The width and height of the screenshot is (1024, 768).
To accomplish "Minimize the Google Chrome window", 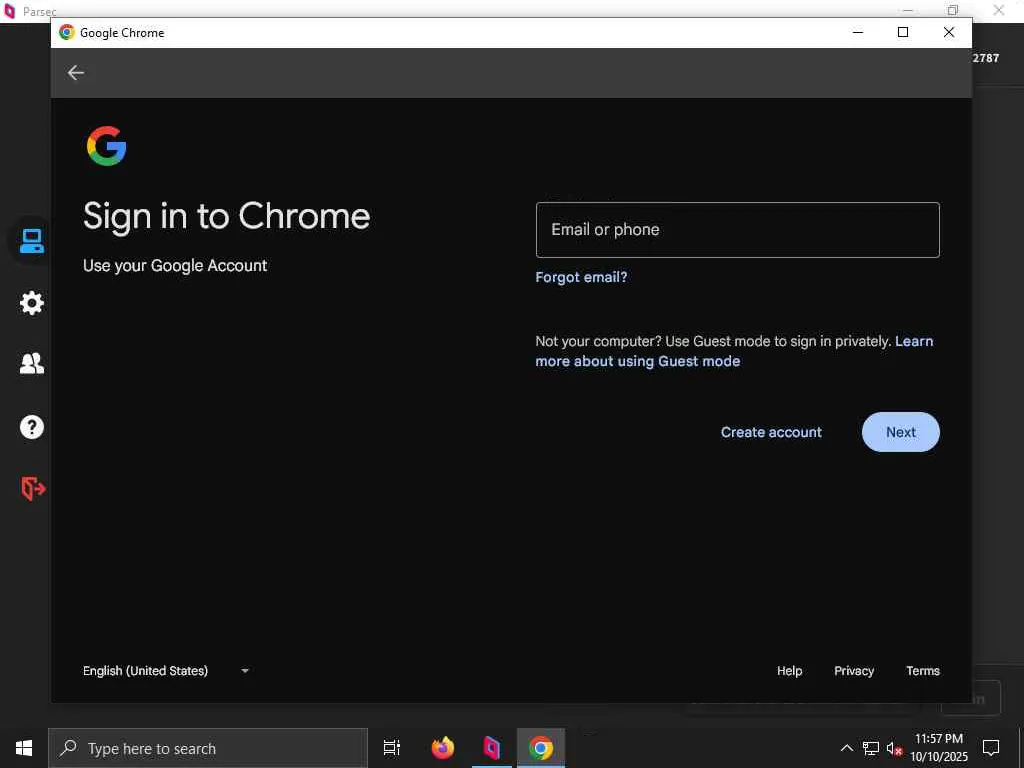I will [857, 32].
